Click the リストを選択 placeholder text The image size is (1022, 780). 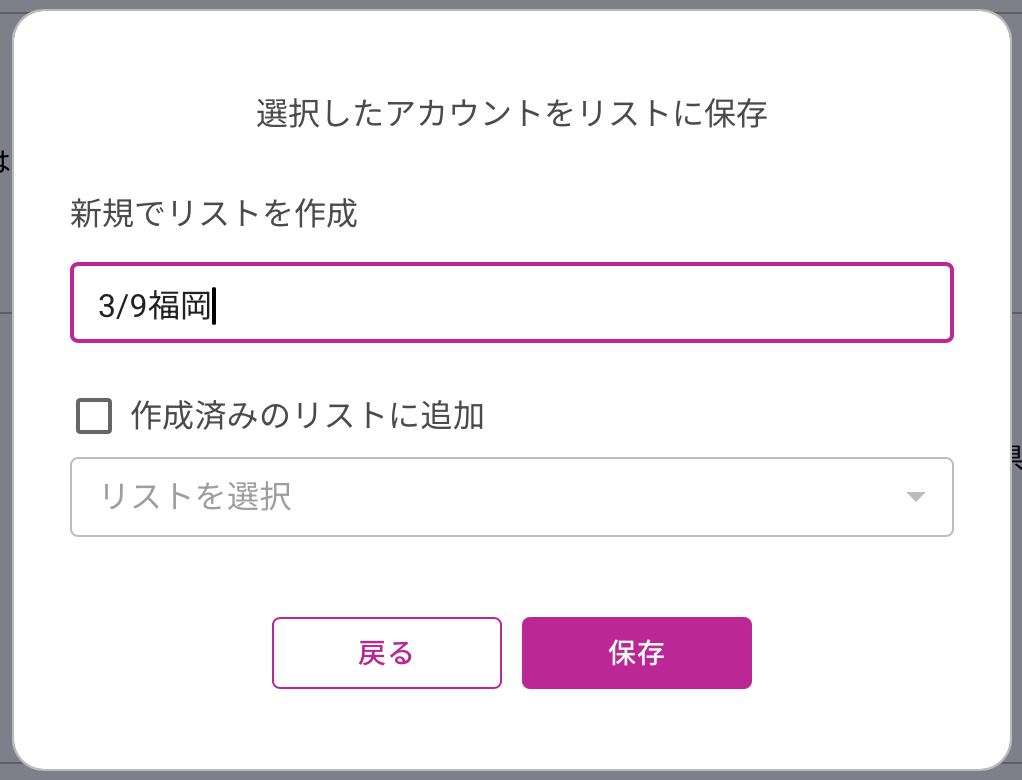pos(196,497)
